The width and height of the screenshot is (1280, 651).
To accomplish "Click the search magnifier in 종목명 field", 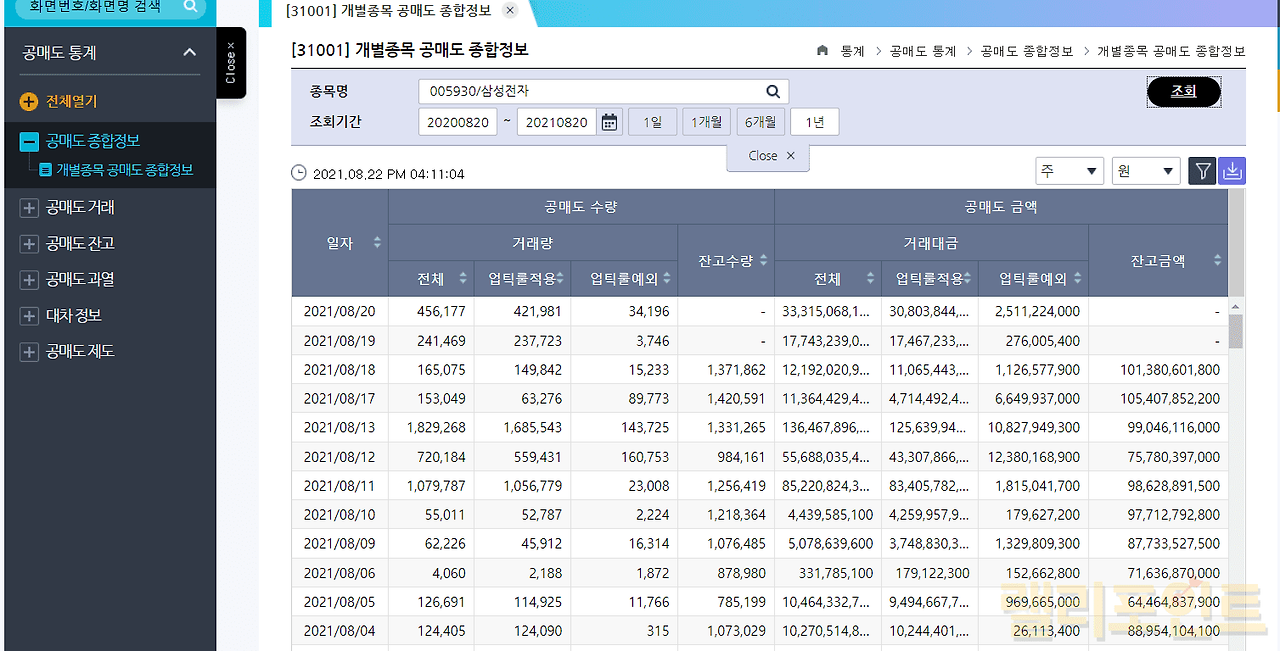I will pyautogui.click(x=772, y=91).
